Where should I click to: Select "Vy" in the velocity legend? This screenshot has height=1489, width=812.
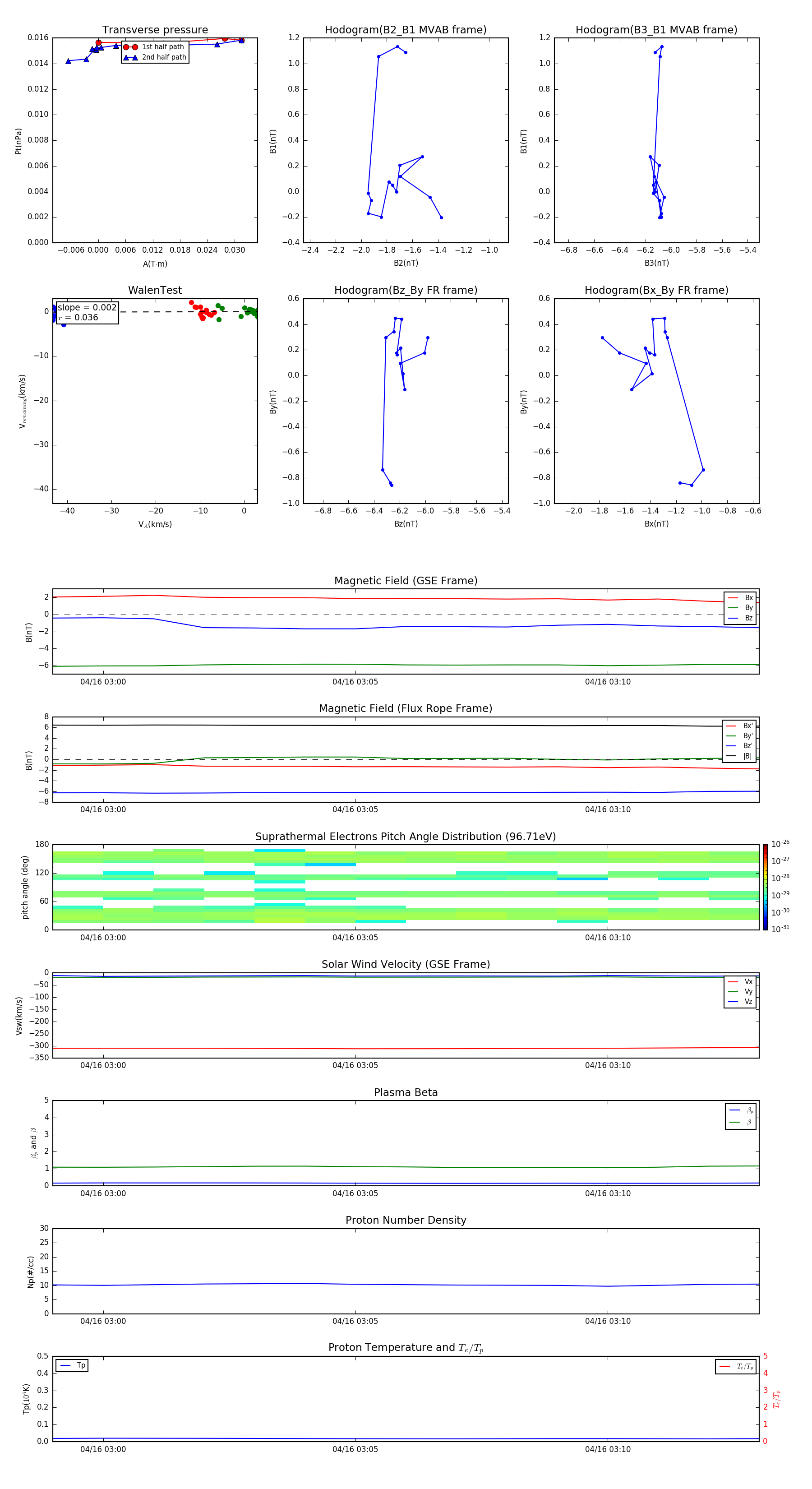point(748,991)
